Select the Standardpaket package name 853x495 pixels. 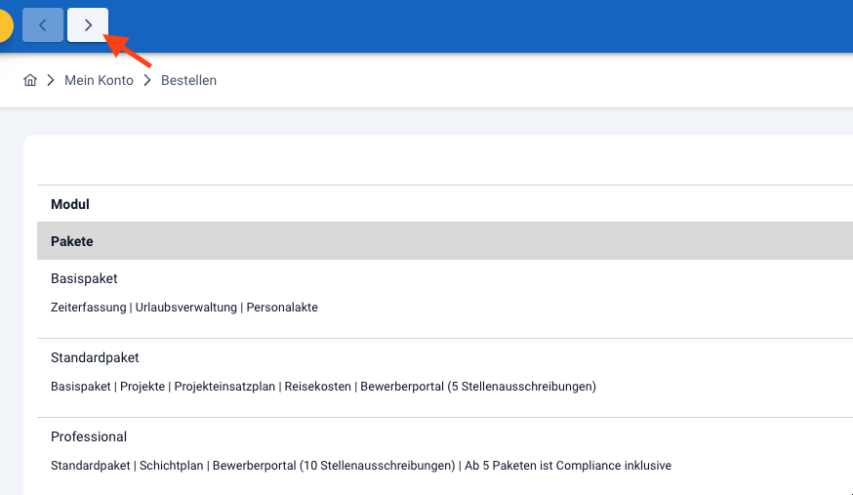pos(95,357)
